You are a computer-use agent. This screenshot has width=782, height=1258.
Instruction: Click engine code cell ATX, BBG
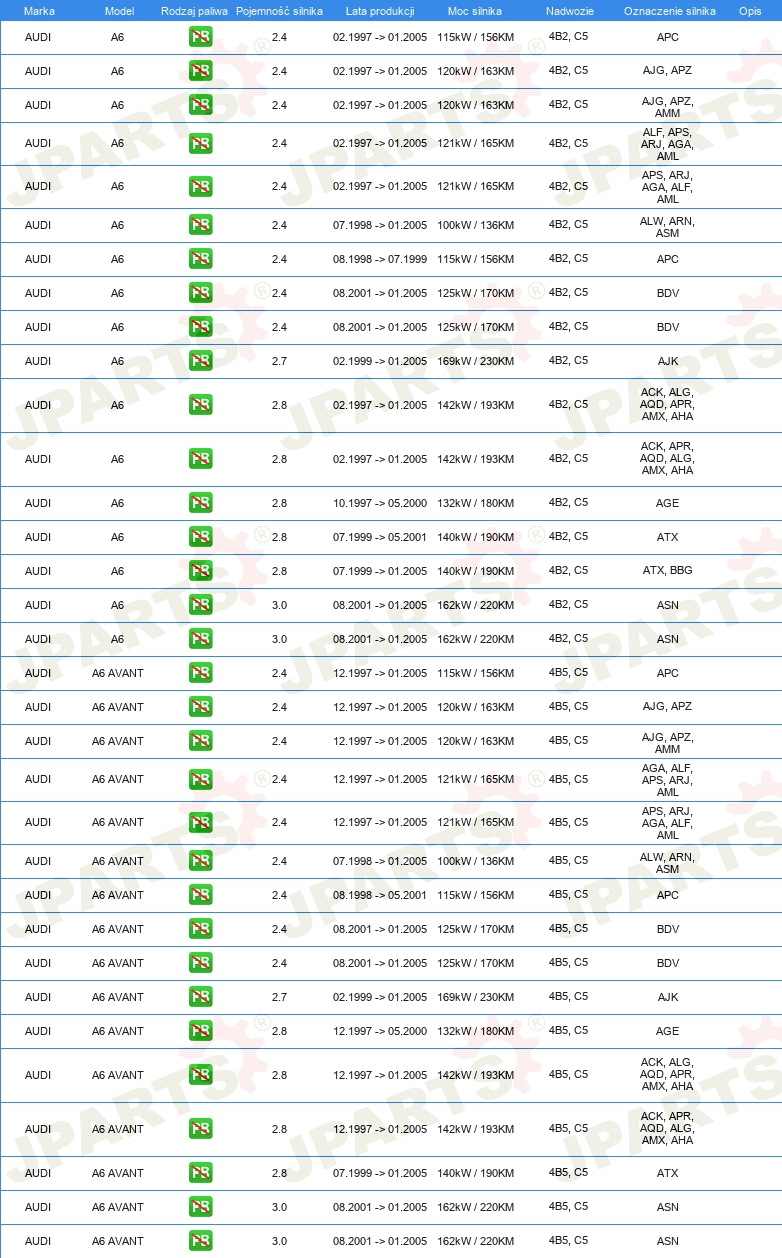click(x=668, y=571)
